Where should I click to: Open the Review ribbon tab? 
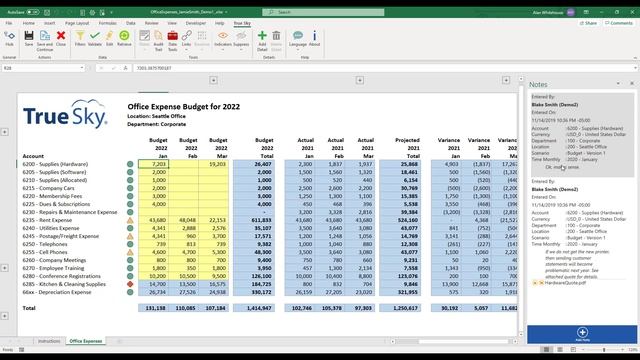click(151, 23)
